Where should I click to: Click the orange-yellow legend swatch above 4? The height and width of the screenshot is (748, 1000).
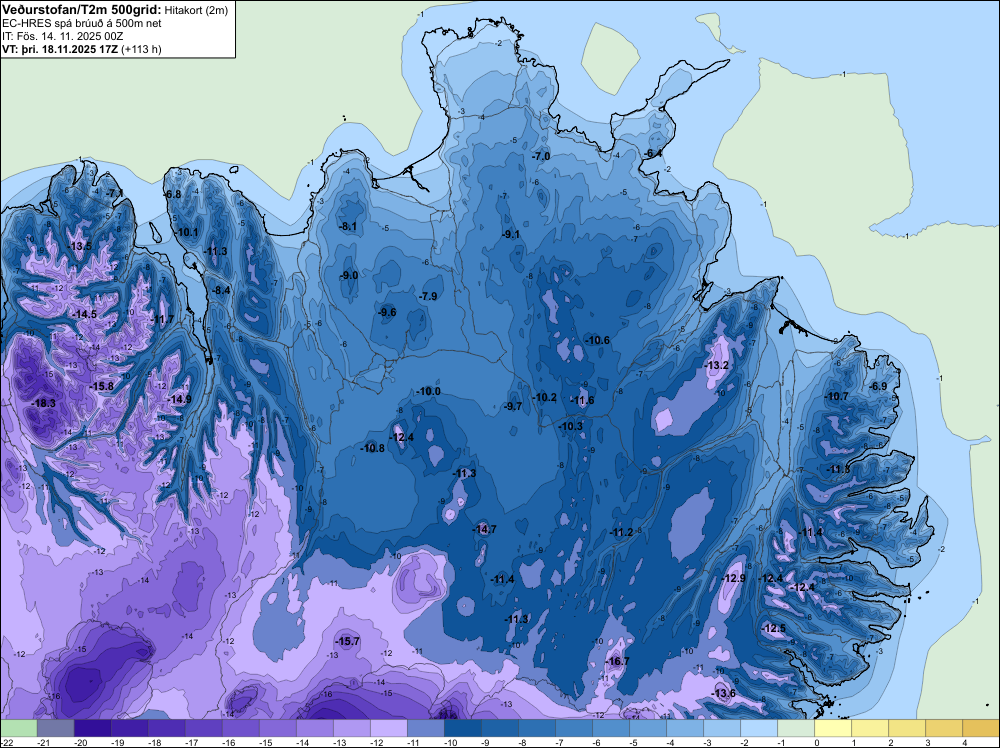coord(981,728)
